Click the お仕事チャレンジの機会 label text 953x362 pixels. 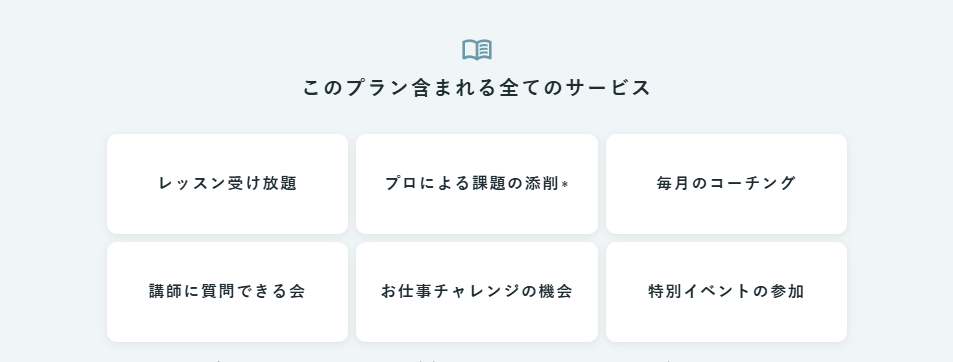pos(477,292)
